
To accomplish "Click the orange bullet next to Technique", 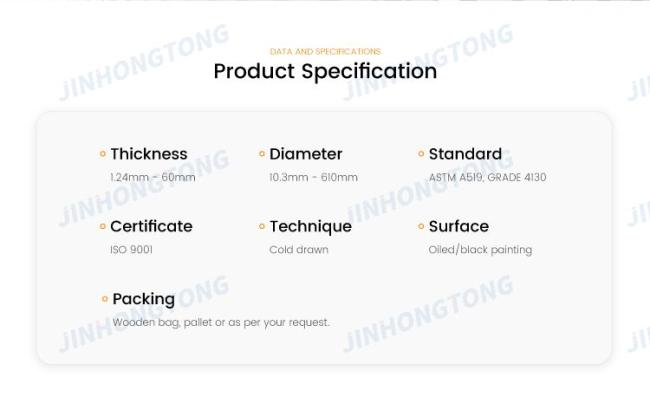I will point(262,226).
